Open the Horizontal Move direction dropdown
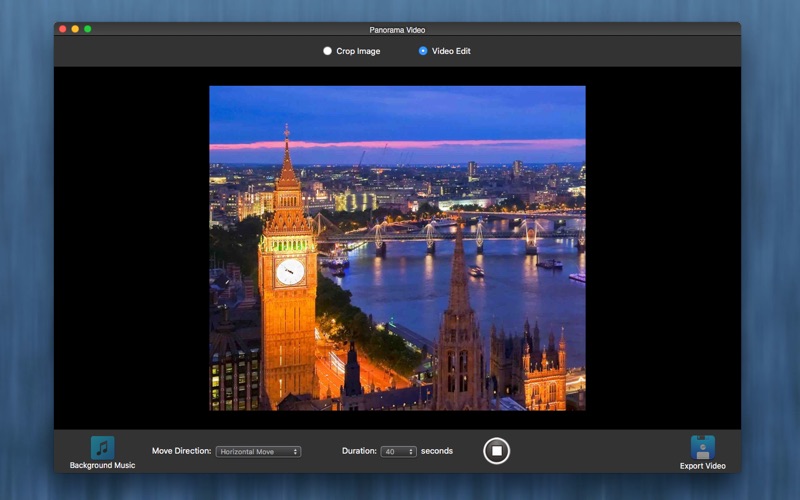Screen dimensions: 800x500 point(258,452)
